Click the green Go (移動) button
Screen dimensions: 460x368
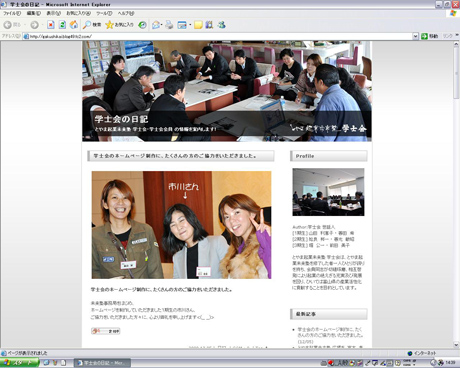(429, 36)
